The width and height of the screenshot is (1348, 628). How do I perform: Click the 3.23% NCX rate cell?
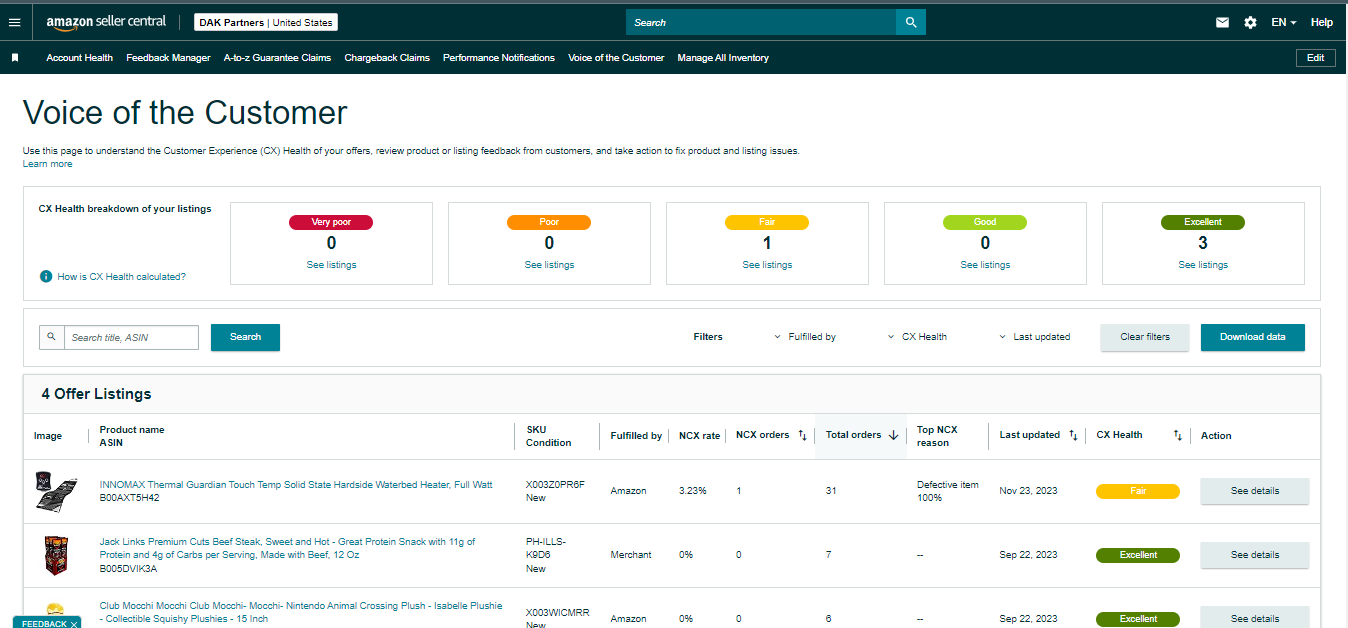[x=692, y=491]
